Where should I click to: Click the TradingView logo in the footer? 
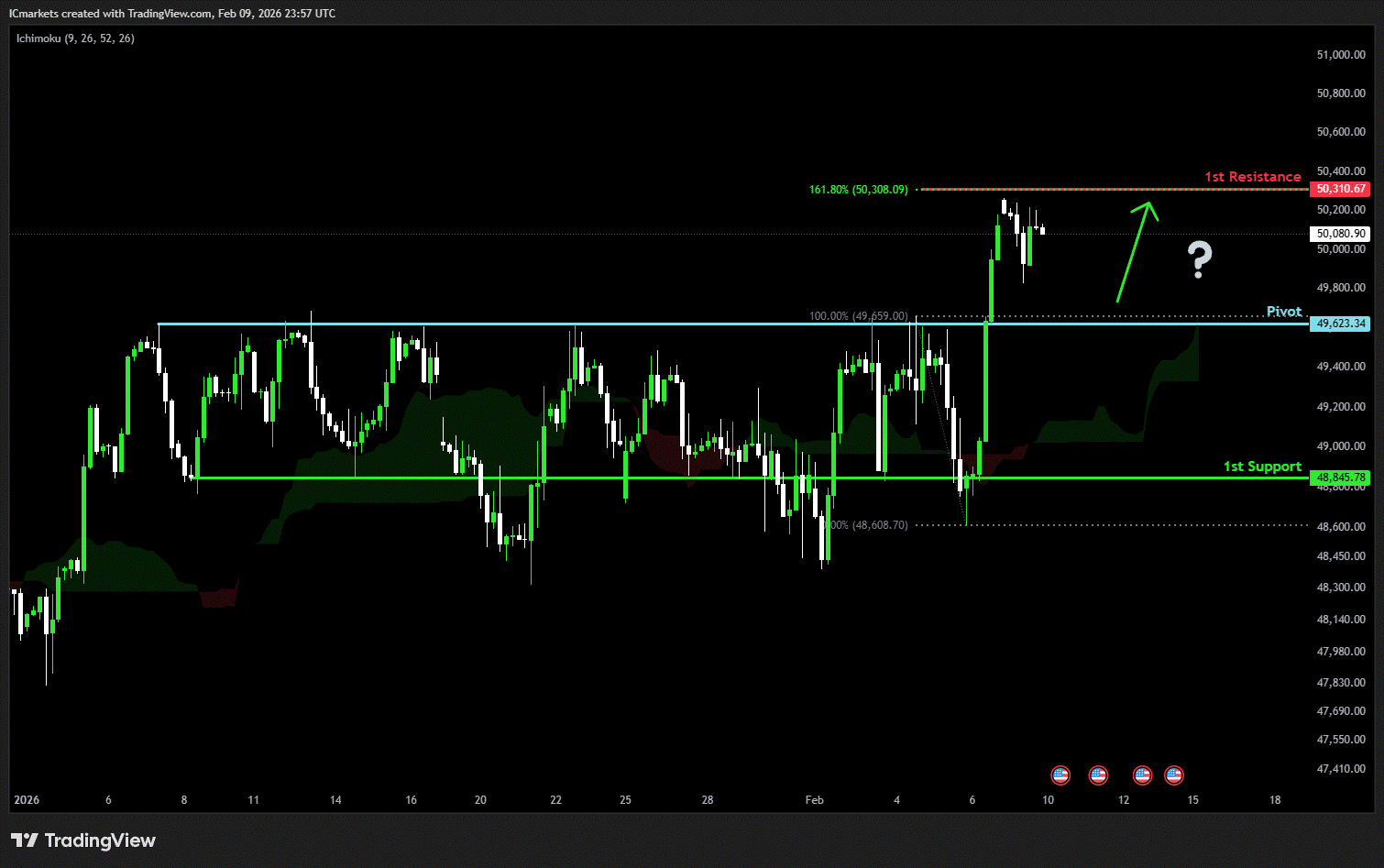point(83,841)
